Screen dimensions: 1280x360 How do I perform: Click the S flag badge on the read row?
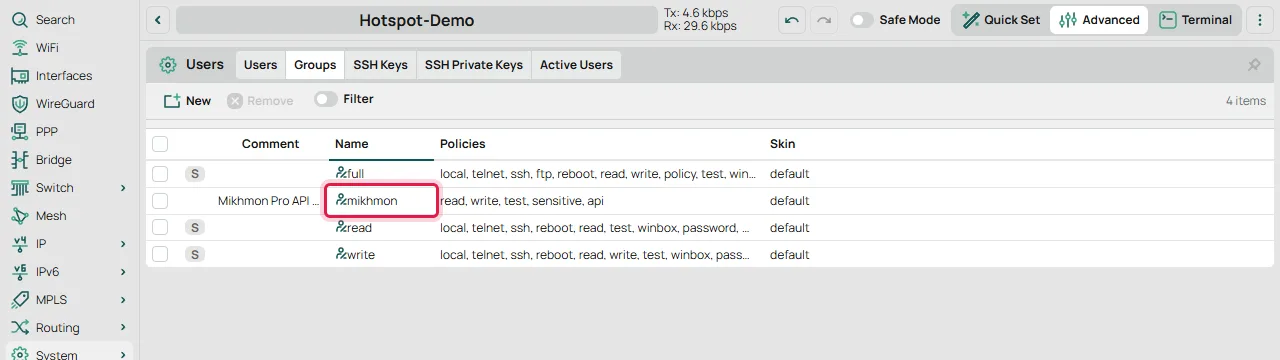click(195, 228)
